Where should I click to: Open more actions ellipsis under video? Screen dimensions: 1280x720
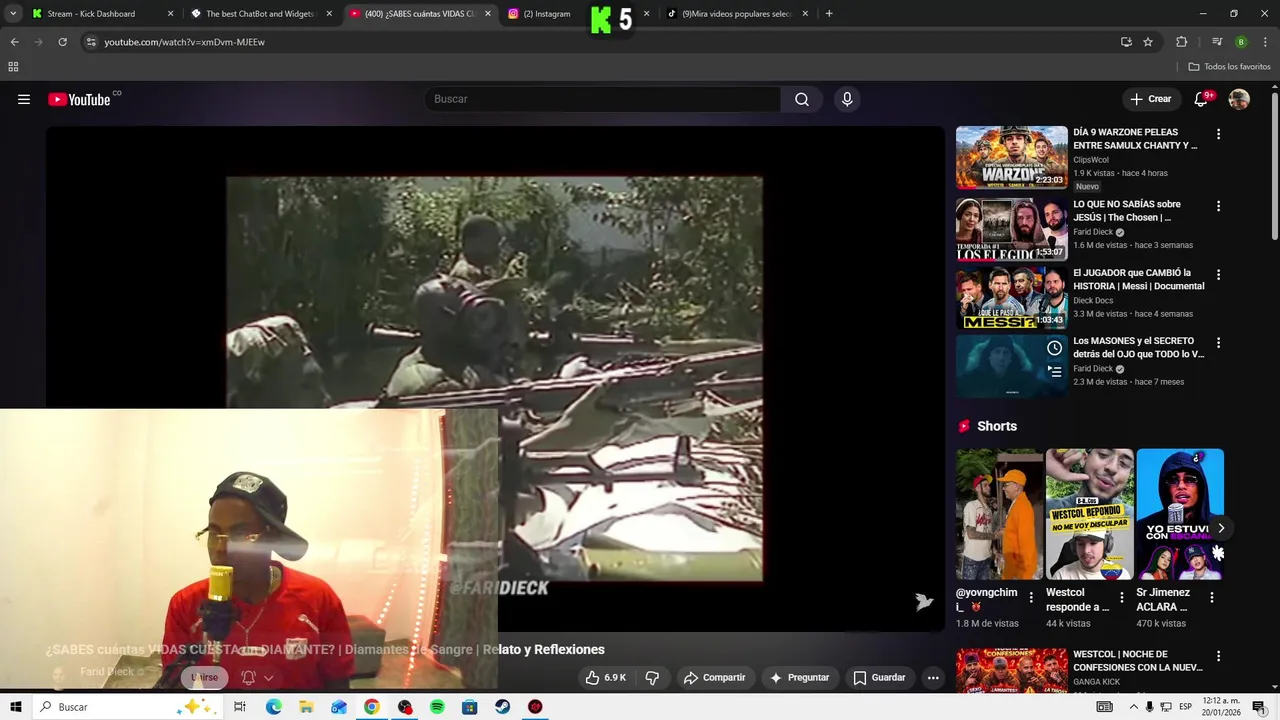933,677
